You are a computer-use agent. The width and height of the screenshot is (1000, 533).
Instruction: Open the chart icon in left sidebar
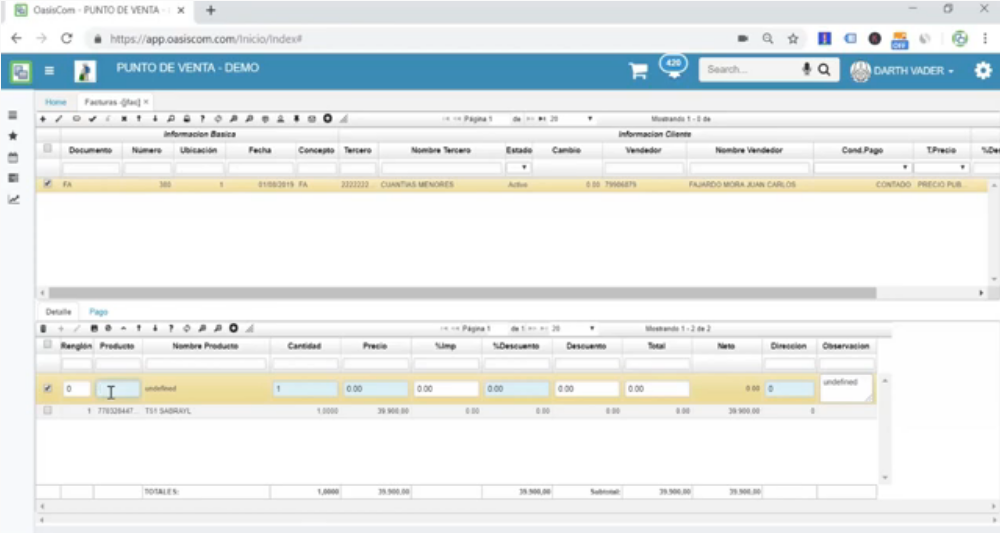pos(13,199)
